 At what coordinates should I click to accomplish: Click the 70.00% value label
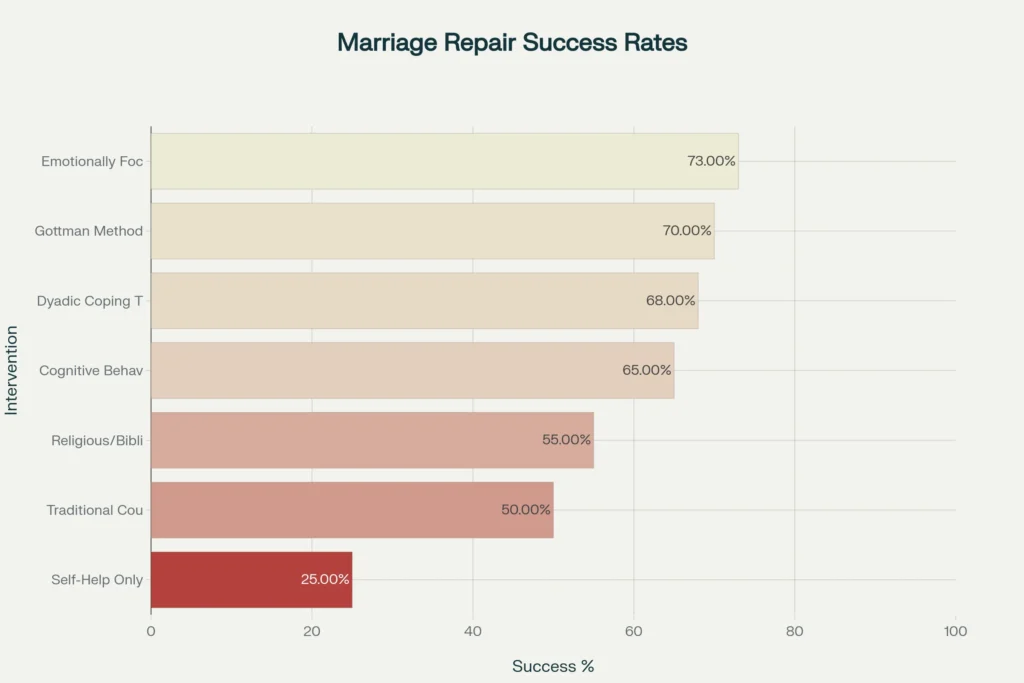tap(687, 231)
